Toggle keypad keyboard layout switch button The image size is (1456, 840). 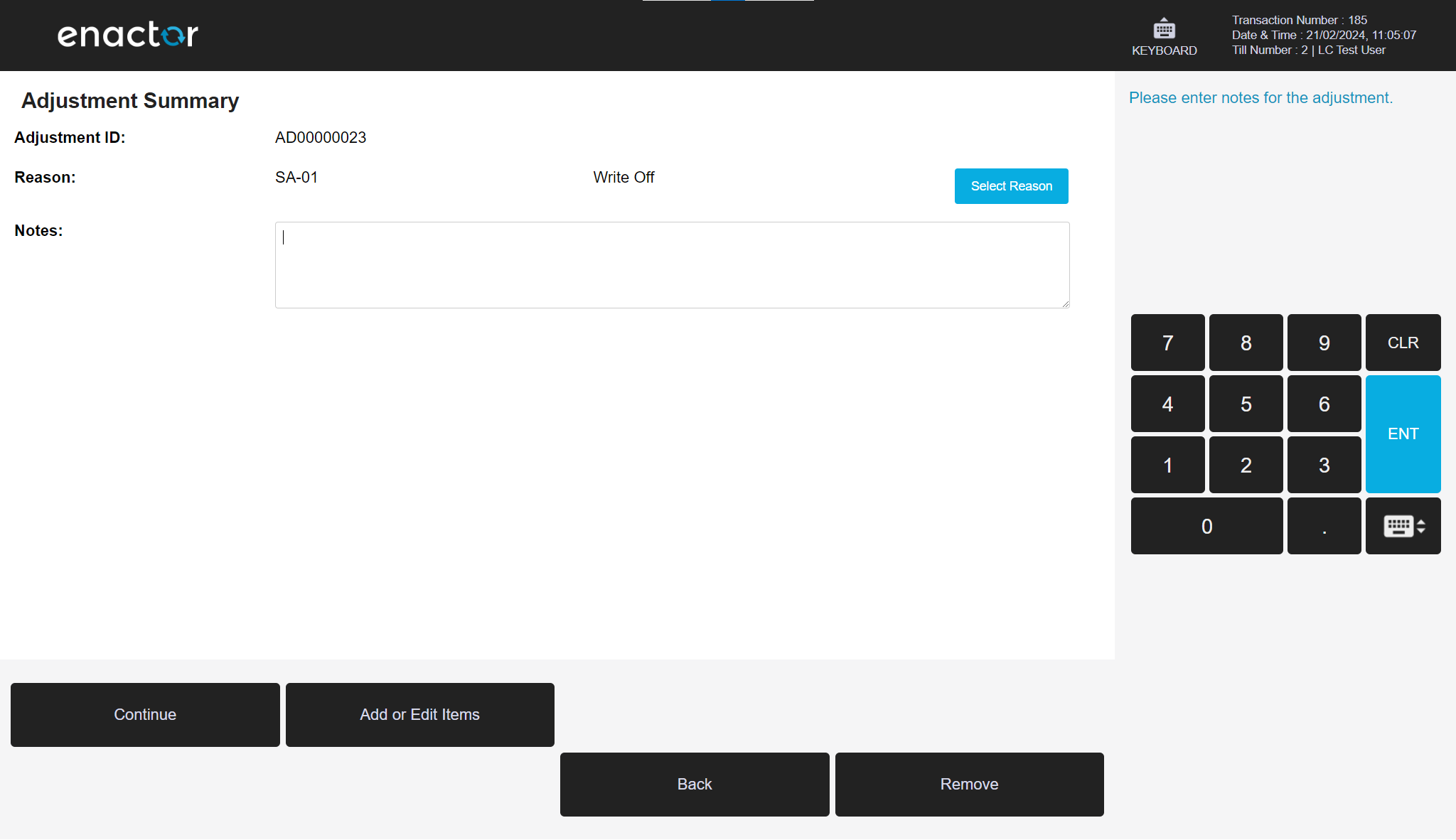coord(1403,526)
